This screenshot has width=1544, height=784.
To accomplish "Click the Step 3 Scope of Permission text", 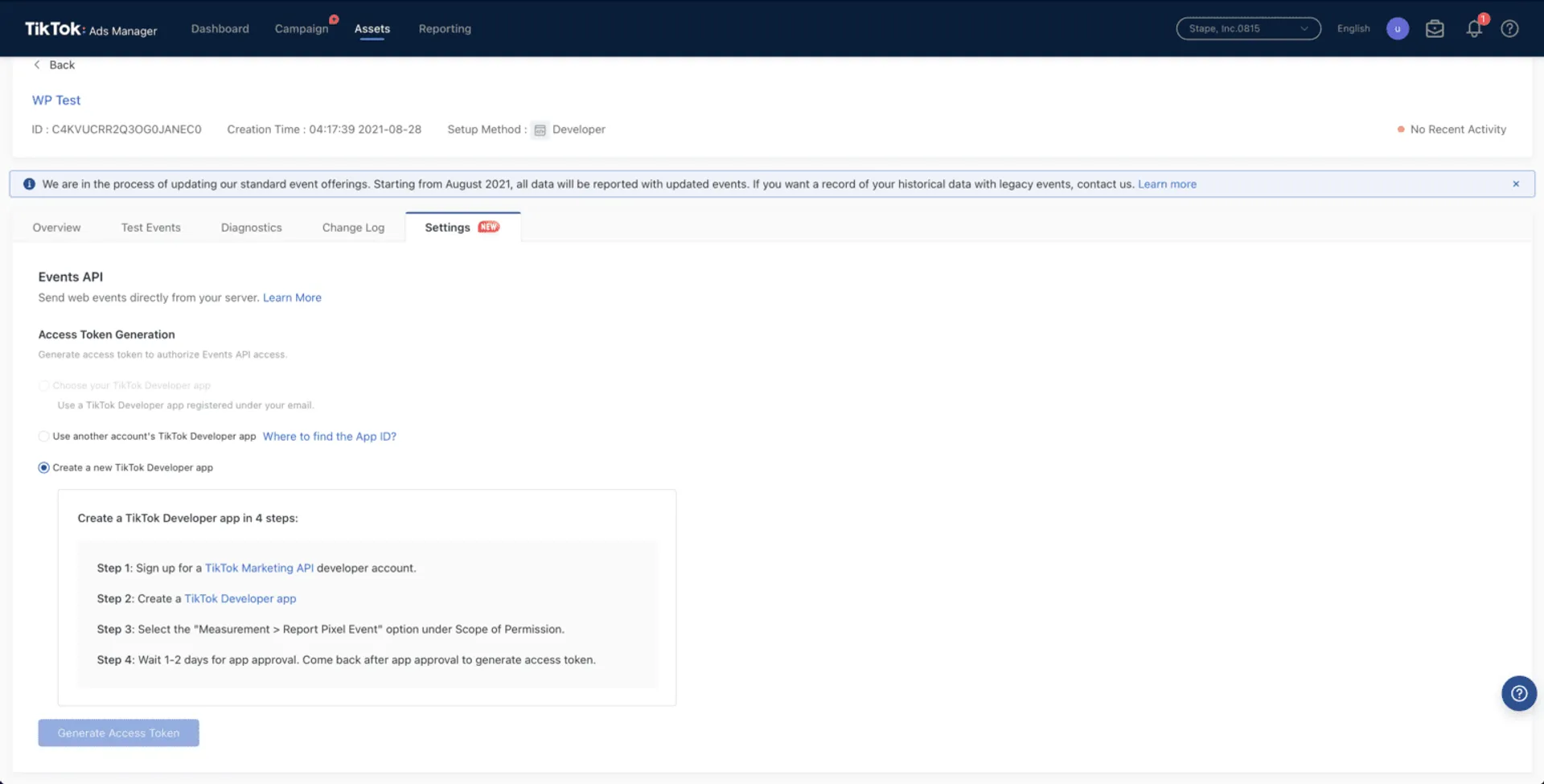I will tap(331, 629).
